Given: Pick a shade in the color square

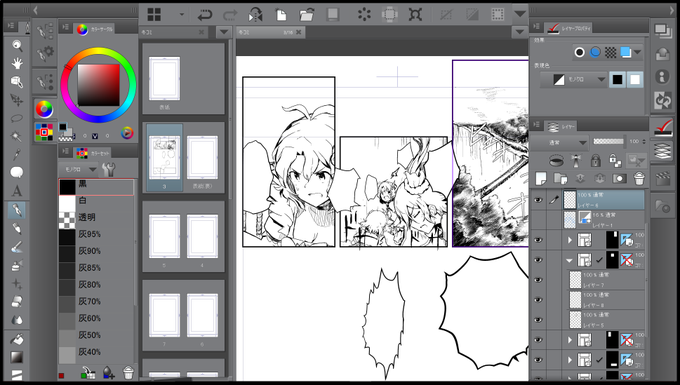Looking at the screenshot, I should pos(98,85).
